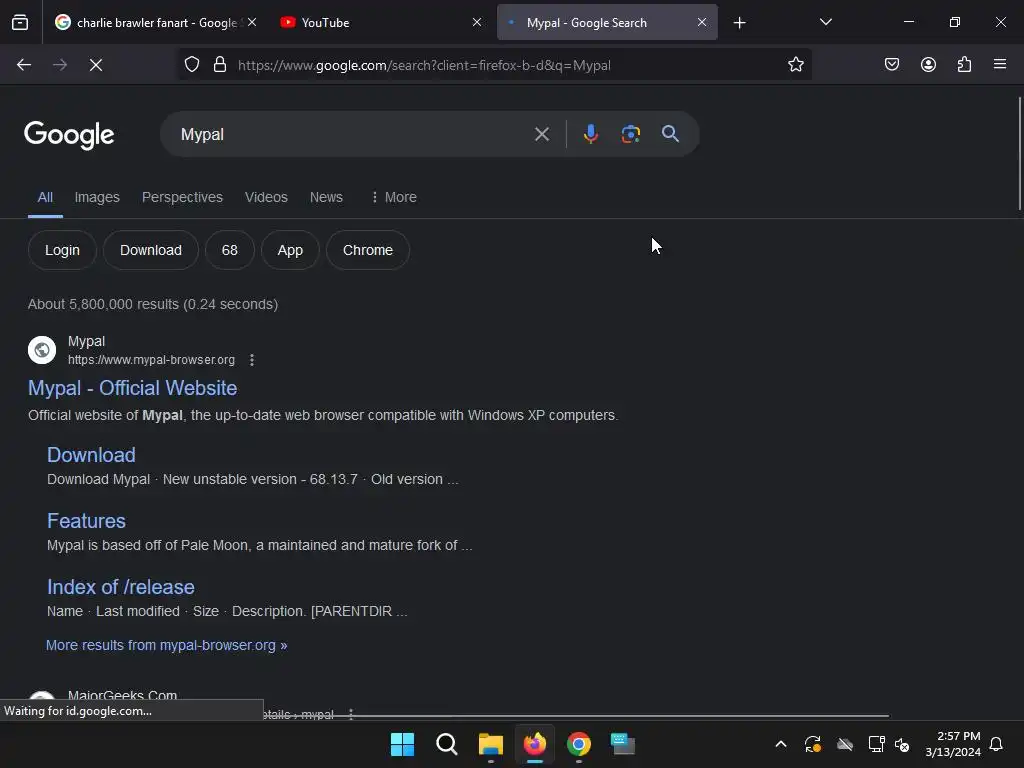This screenshot has width=1024, height=768.
Task: Go to Google home via logo
Action: (x=69, y=135)
